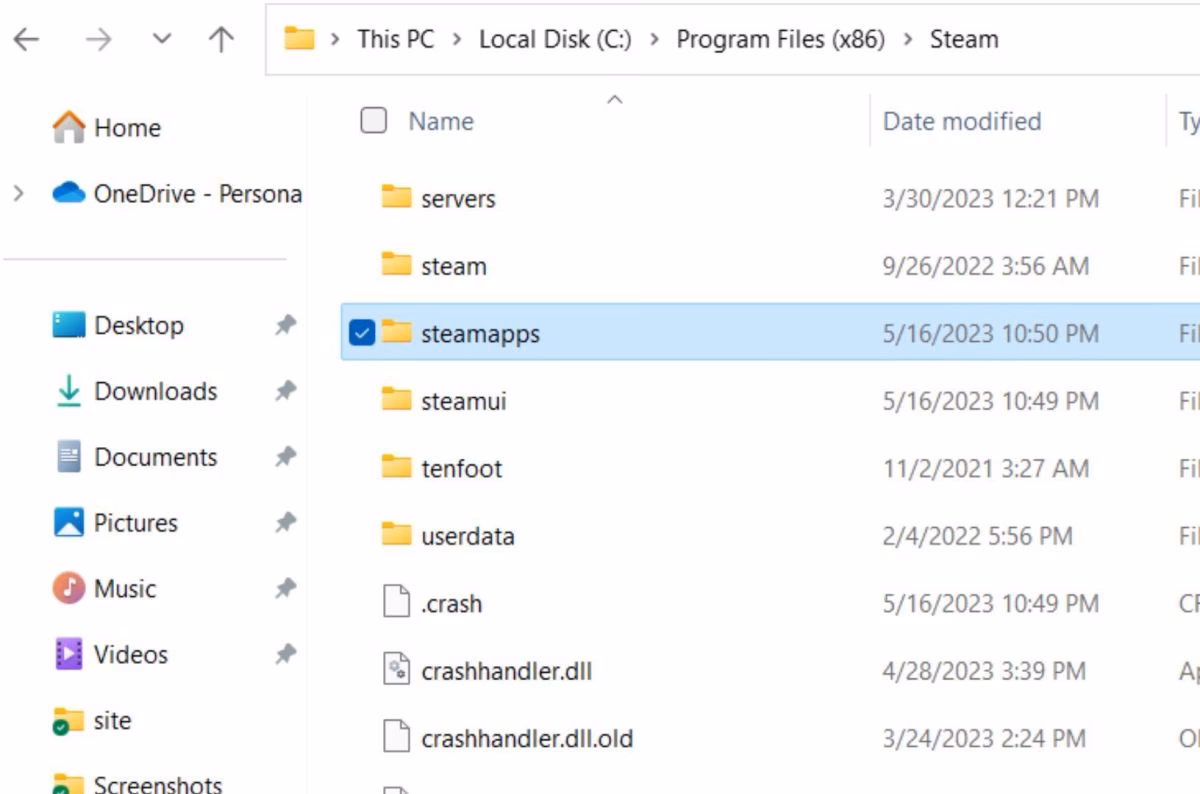Select the tenfoot folder
This screenshot has width=1200, height=794.
(462, 469)
